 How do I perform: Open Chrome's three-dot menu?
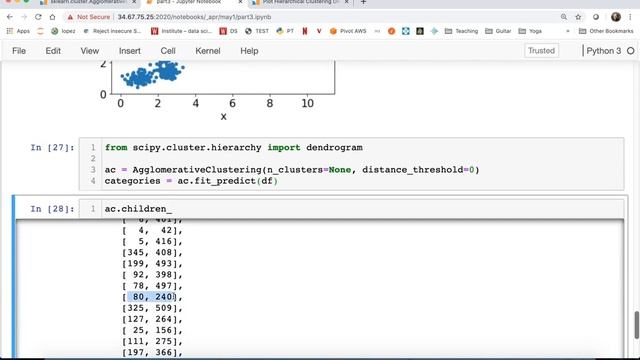tap(631, 17)
